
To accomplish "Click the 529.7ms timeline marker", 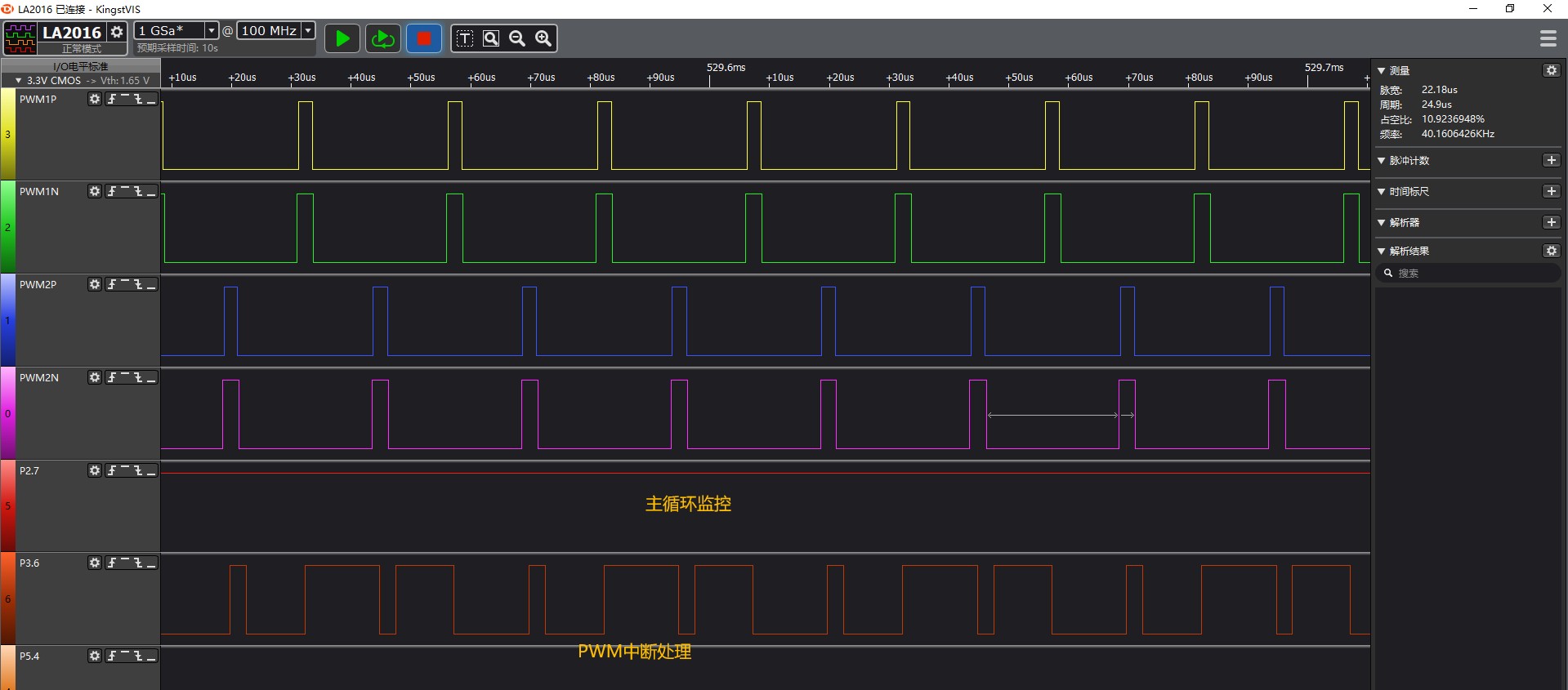I will click(1324, 68).
